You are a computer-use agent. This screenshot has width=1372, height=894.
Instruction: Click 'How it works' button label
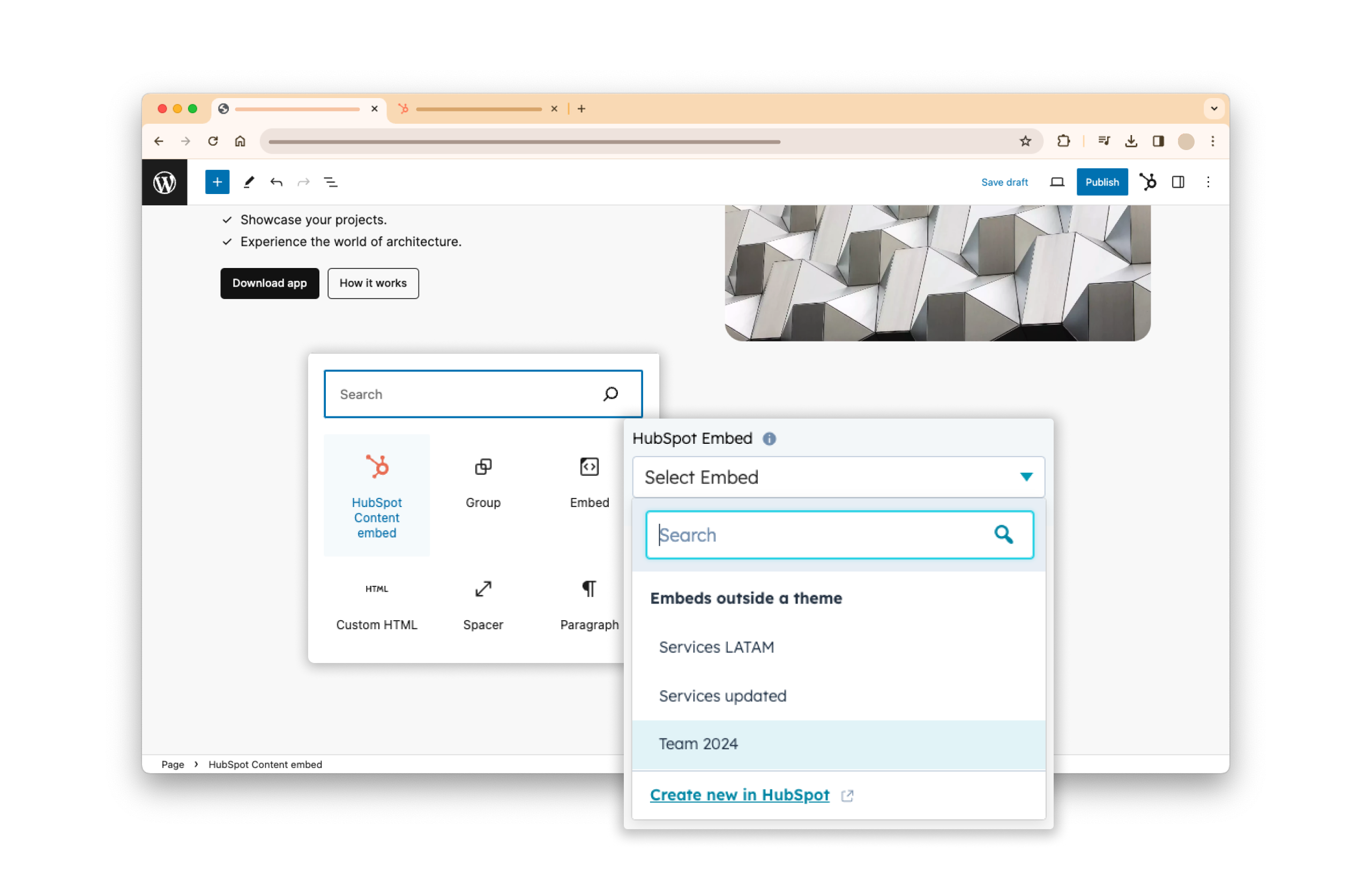click(x=372, y=283)
